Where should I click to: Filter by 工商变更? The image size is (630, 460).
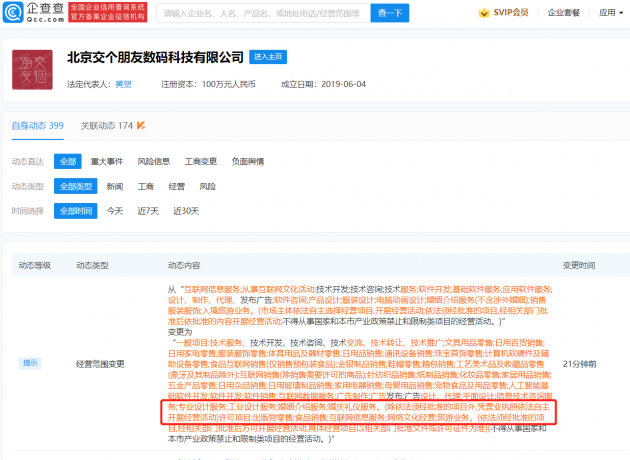200,162
